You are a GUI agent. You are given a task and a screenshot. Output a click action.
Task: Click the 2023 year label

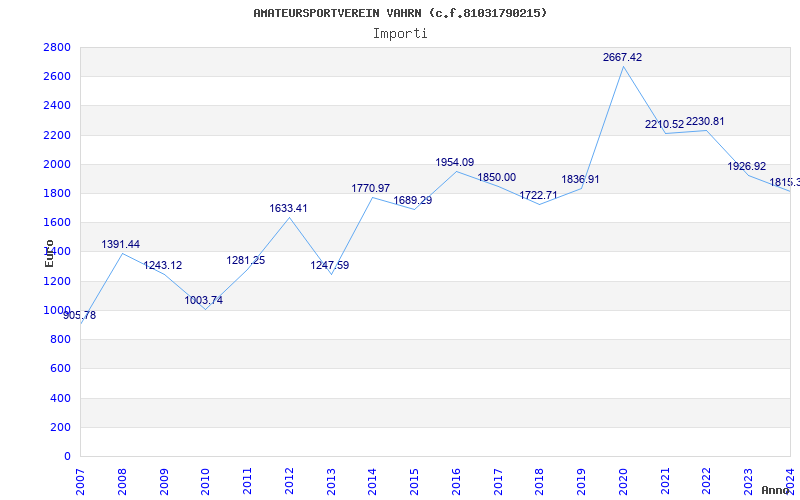749,482
